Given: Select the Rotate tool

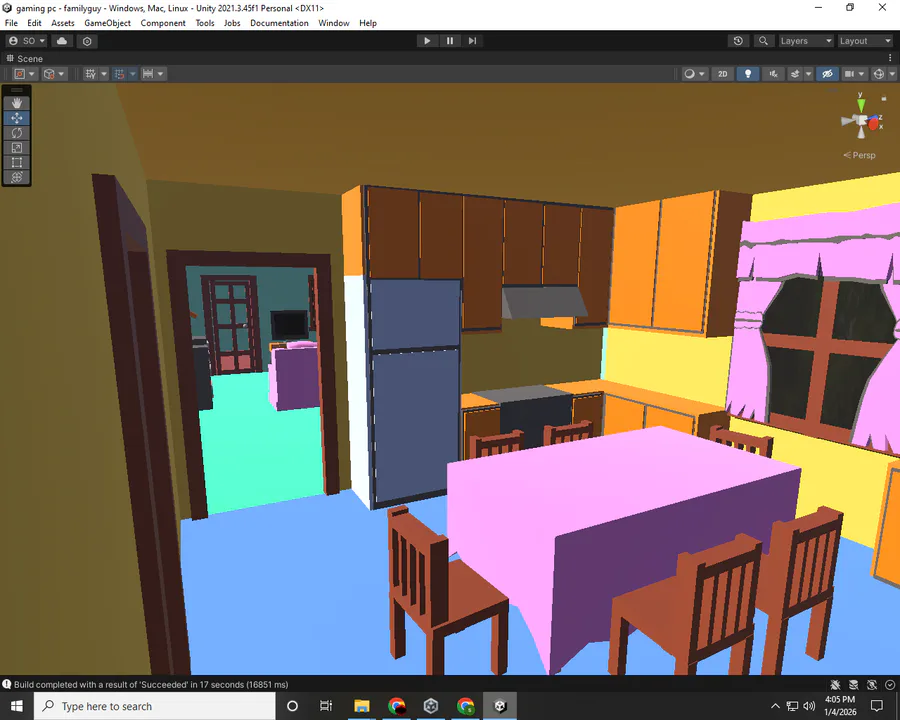Looking at the screenshot, I should 17,133.
